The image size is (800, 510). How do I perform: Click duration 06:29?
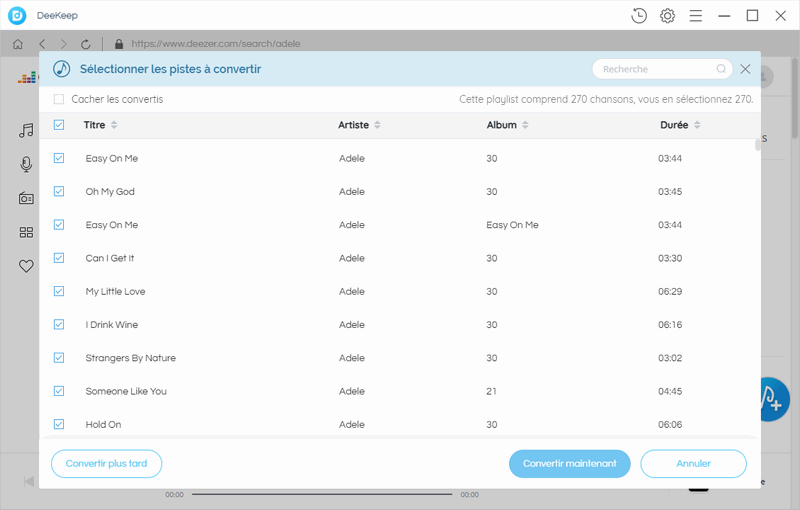(670, 291)
